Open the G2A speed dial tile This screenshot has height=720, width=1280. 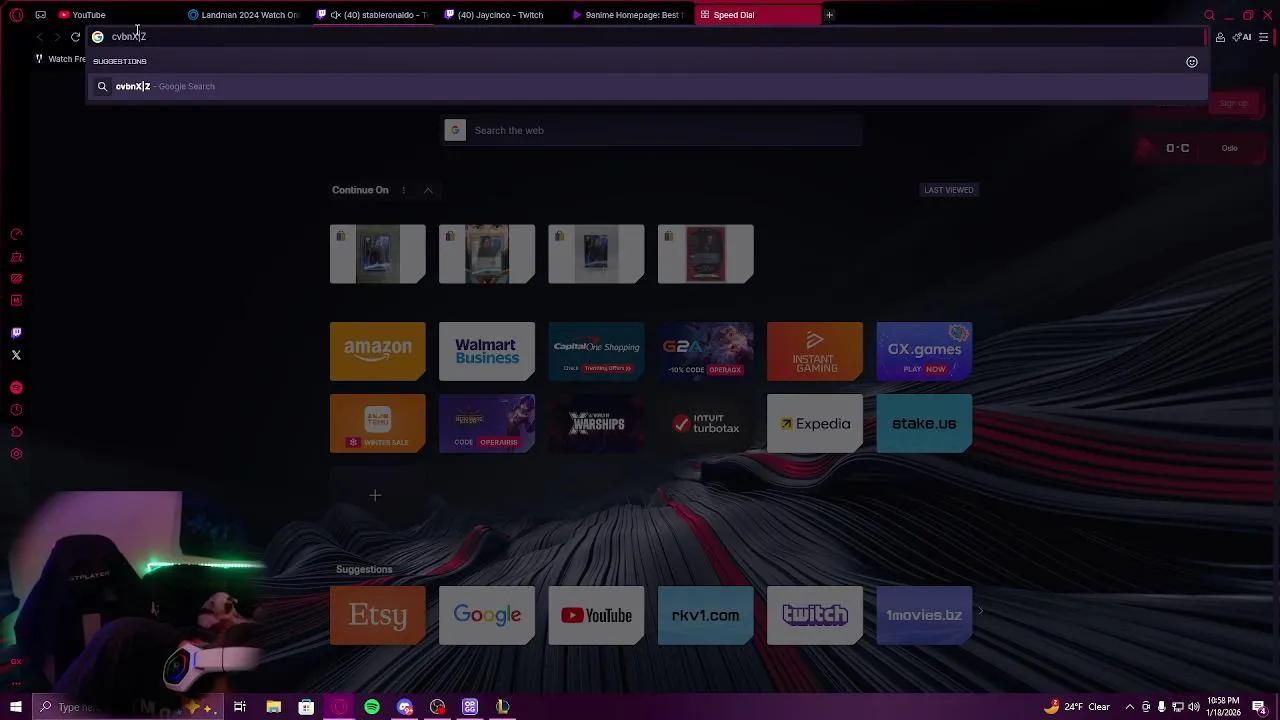tap(706, 351)
